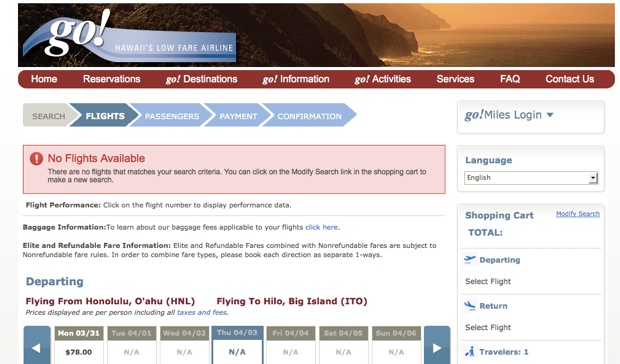620x364 pixels.
Task: Click the red error exclamation icon
Action: tap(36, 159)
